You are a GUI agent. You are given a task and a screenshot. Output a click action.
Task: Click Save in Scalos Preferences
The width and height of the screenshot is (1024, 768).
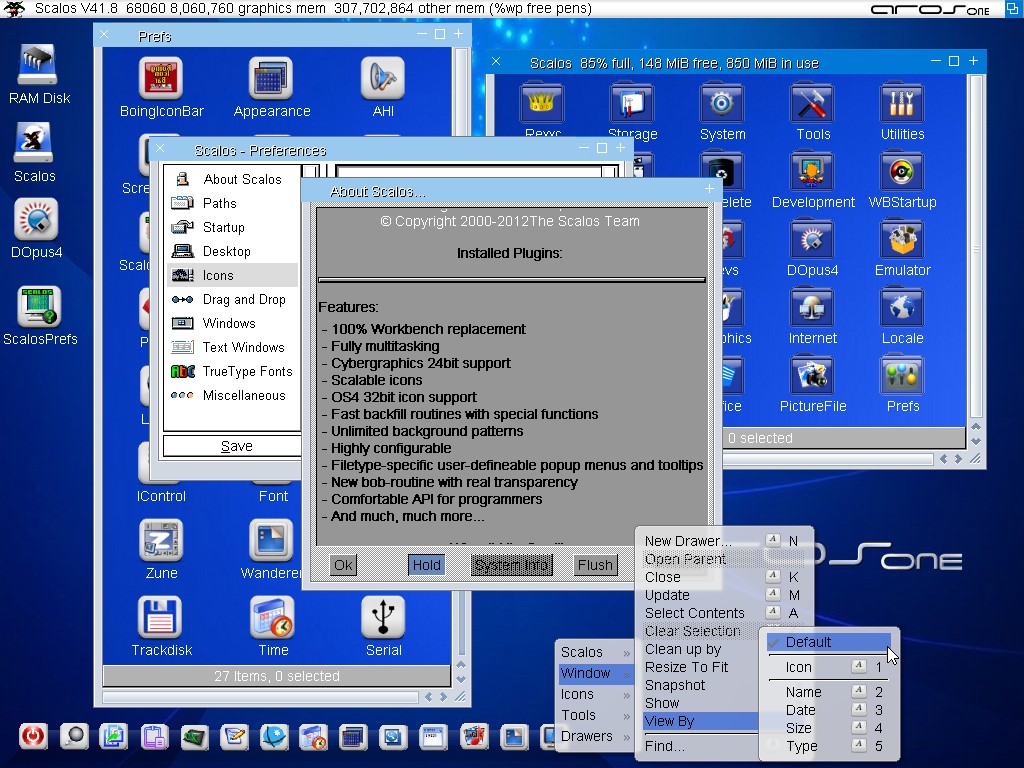[236, 446]
